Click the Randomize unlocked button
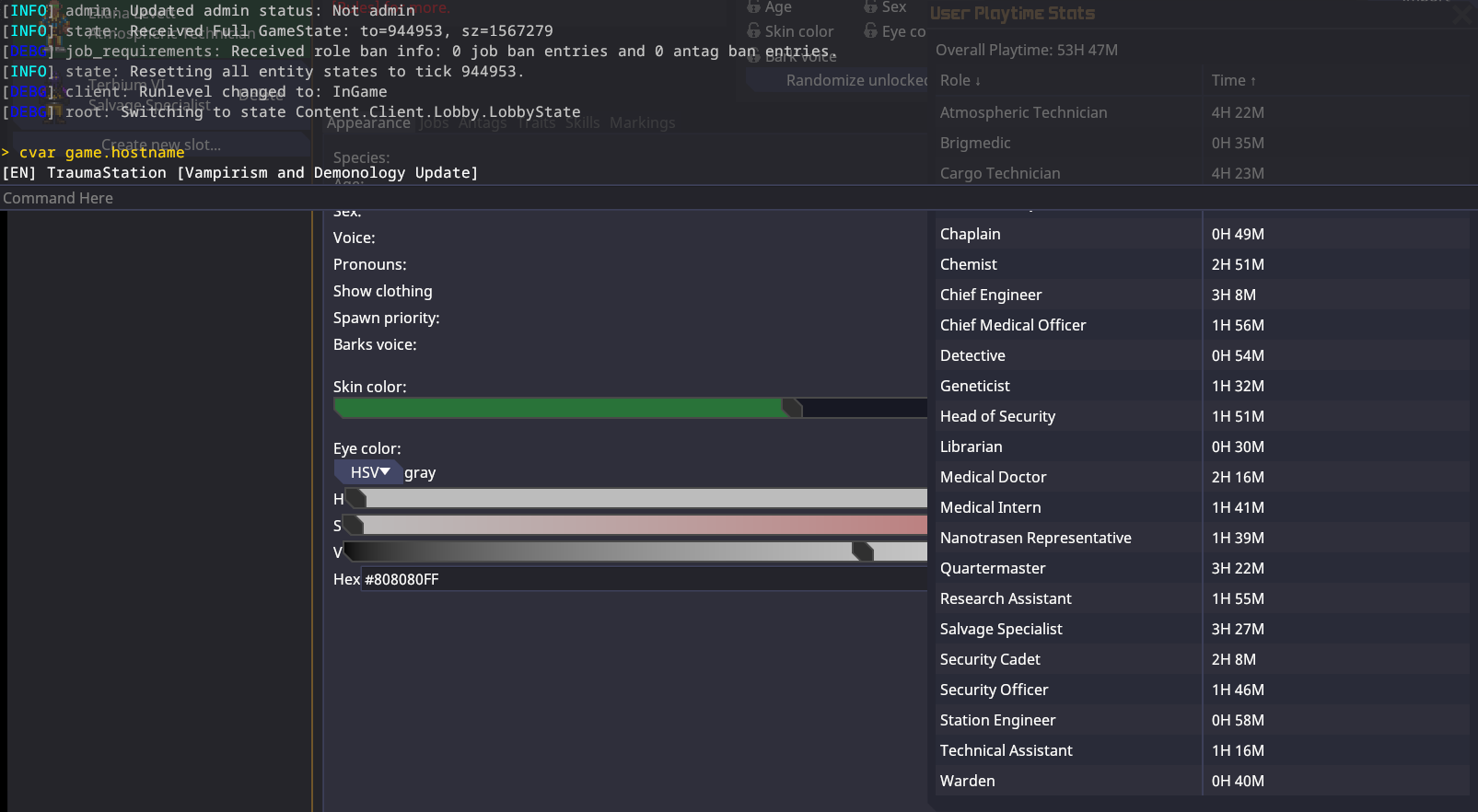 tap(836, 80)
